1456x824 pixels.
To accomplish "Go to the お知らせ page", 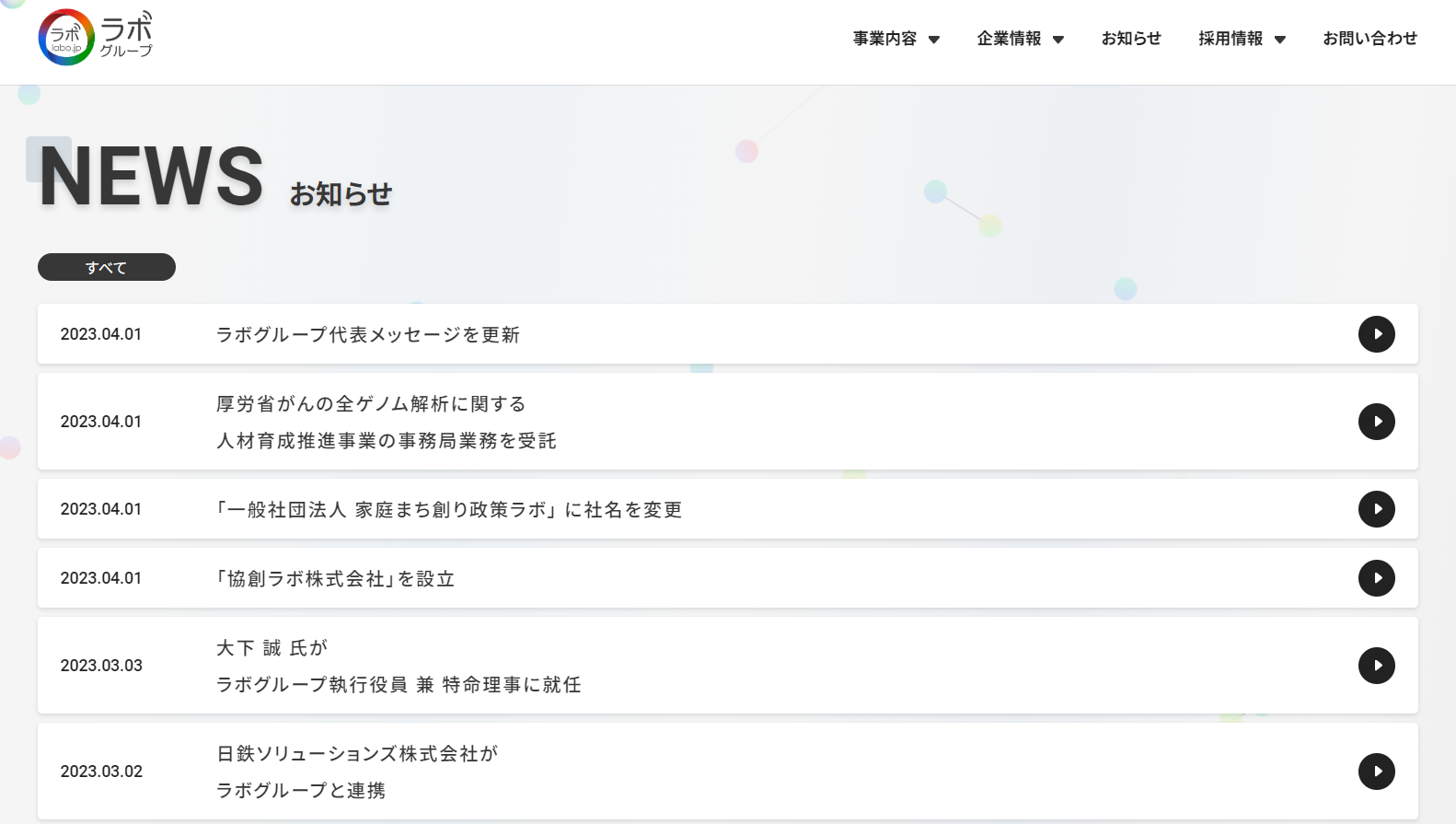I will (1131, 39).
